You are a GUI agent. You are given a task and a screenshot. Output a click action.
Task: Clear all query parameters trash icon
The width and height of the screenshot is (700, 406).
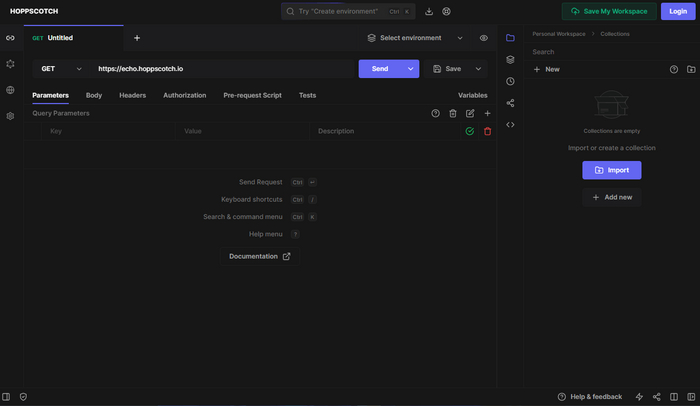452,113
